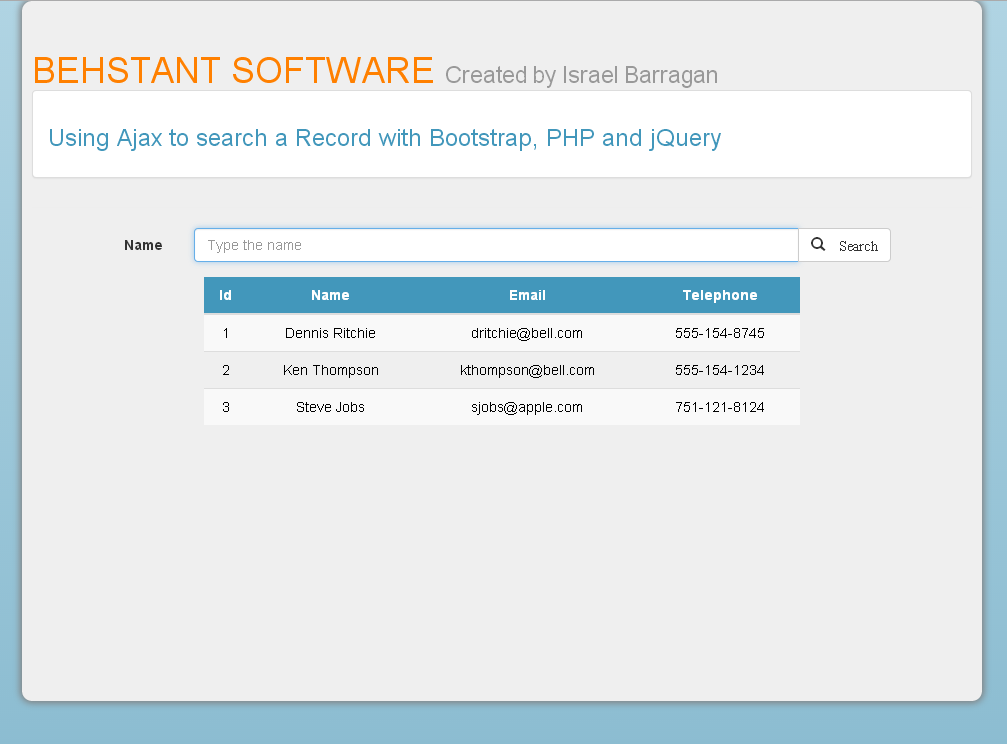Select the Ken Thompson name cell
Screen dimensions: 1007x744
pos(330,370)
